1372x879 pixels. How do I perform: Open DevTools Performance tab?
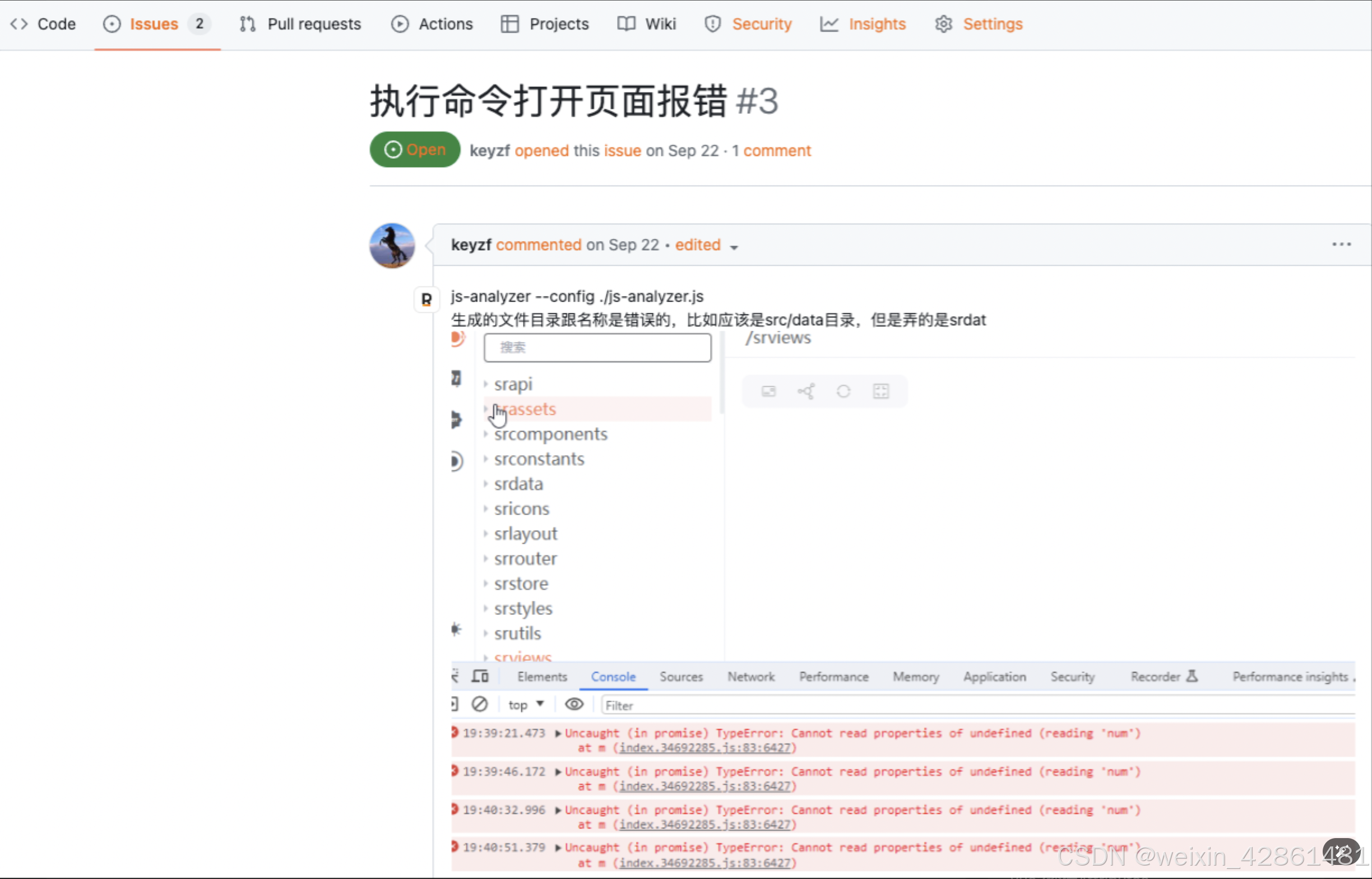833,677
